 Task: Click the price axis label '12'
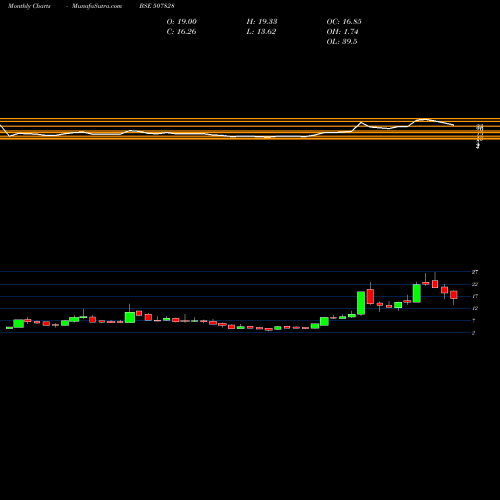[475, 308]
